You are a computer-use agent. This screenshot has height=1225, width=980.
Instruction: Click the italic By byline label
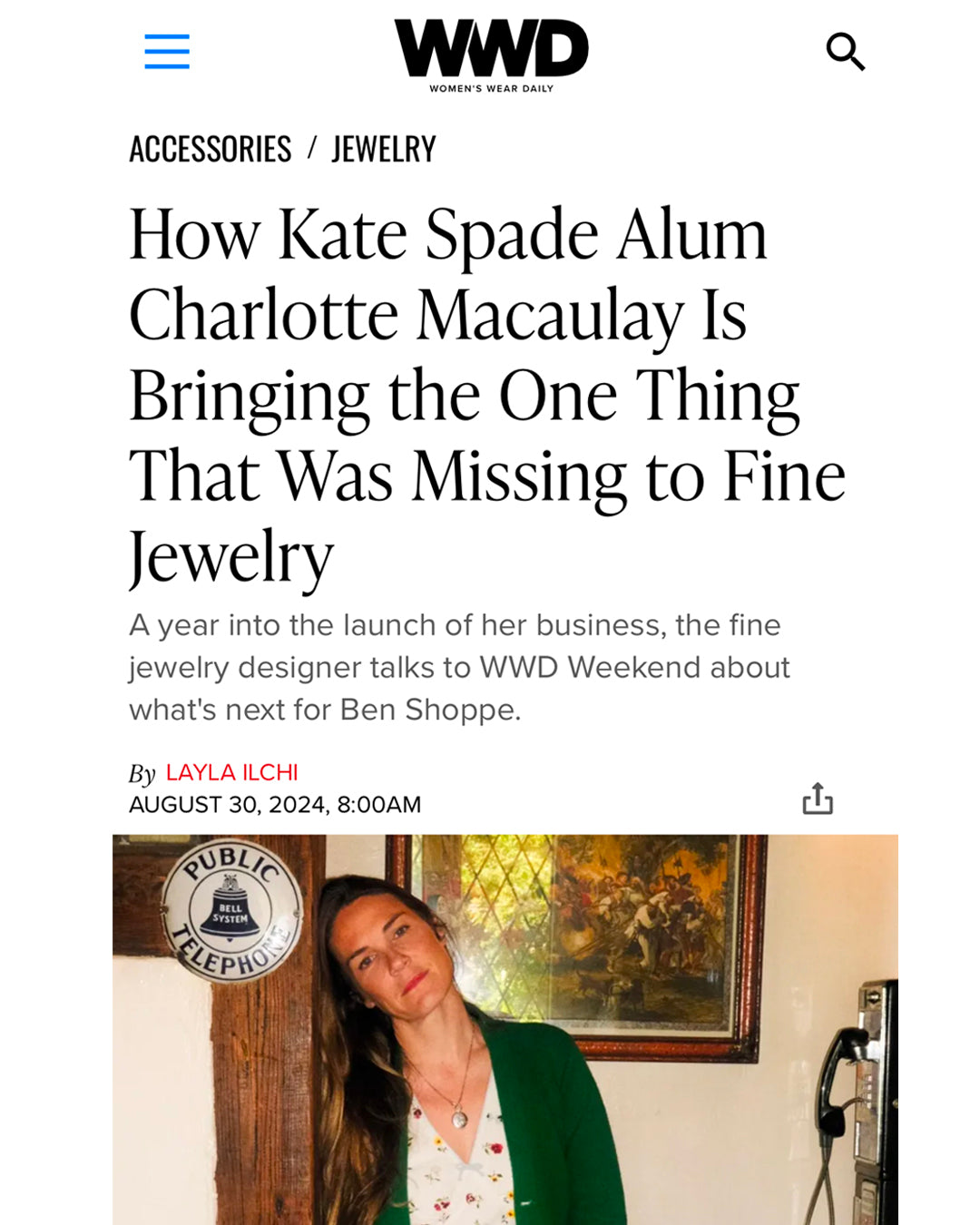[142, 774]
